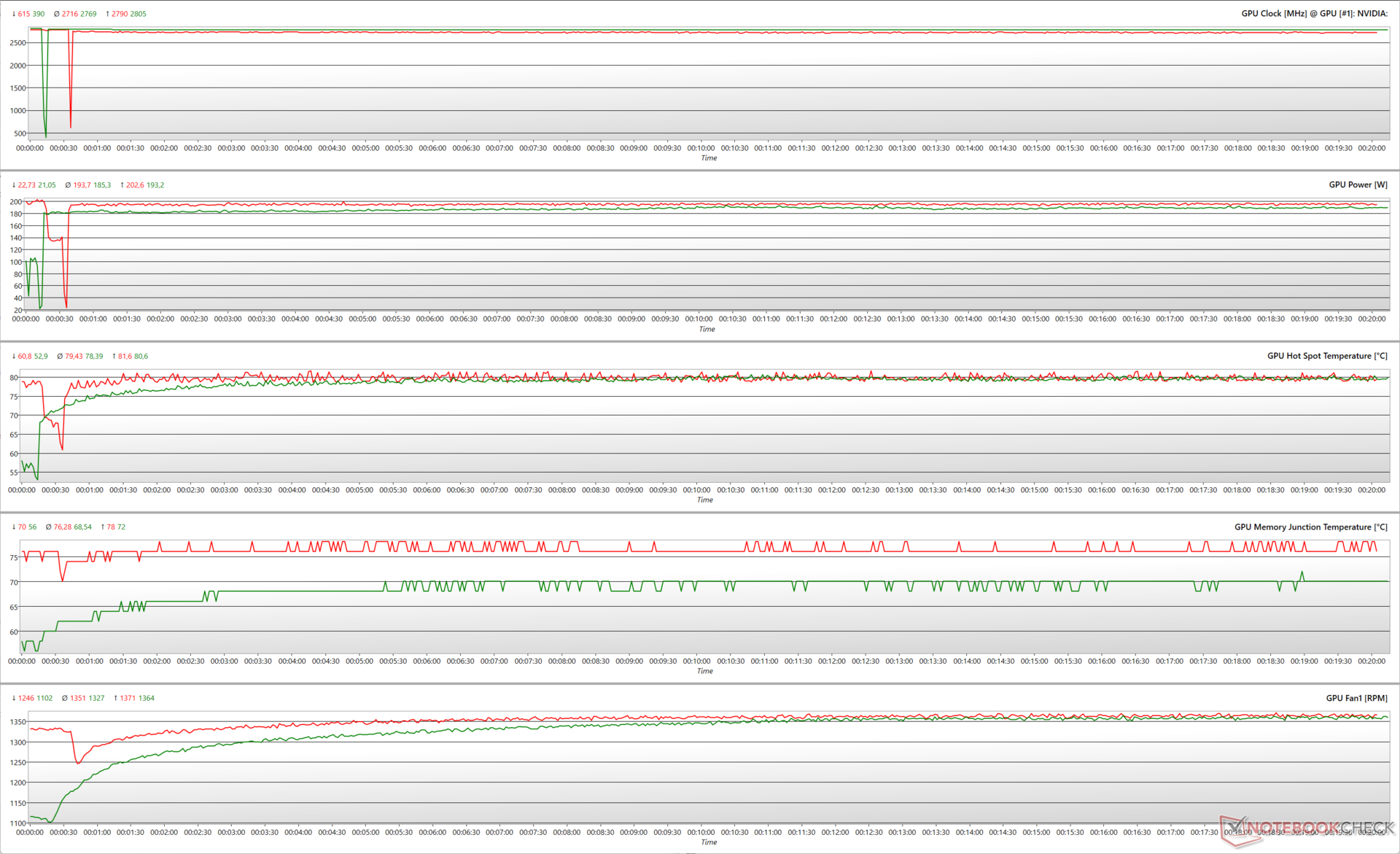Click the Memory Junction maximum up-arrow icon
The width and height of the screenshot is (1400, 854).
103,527
